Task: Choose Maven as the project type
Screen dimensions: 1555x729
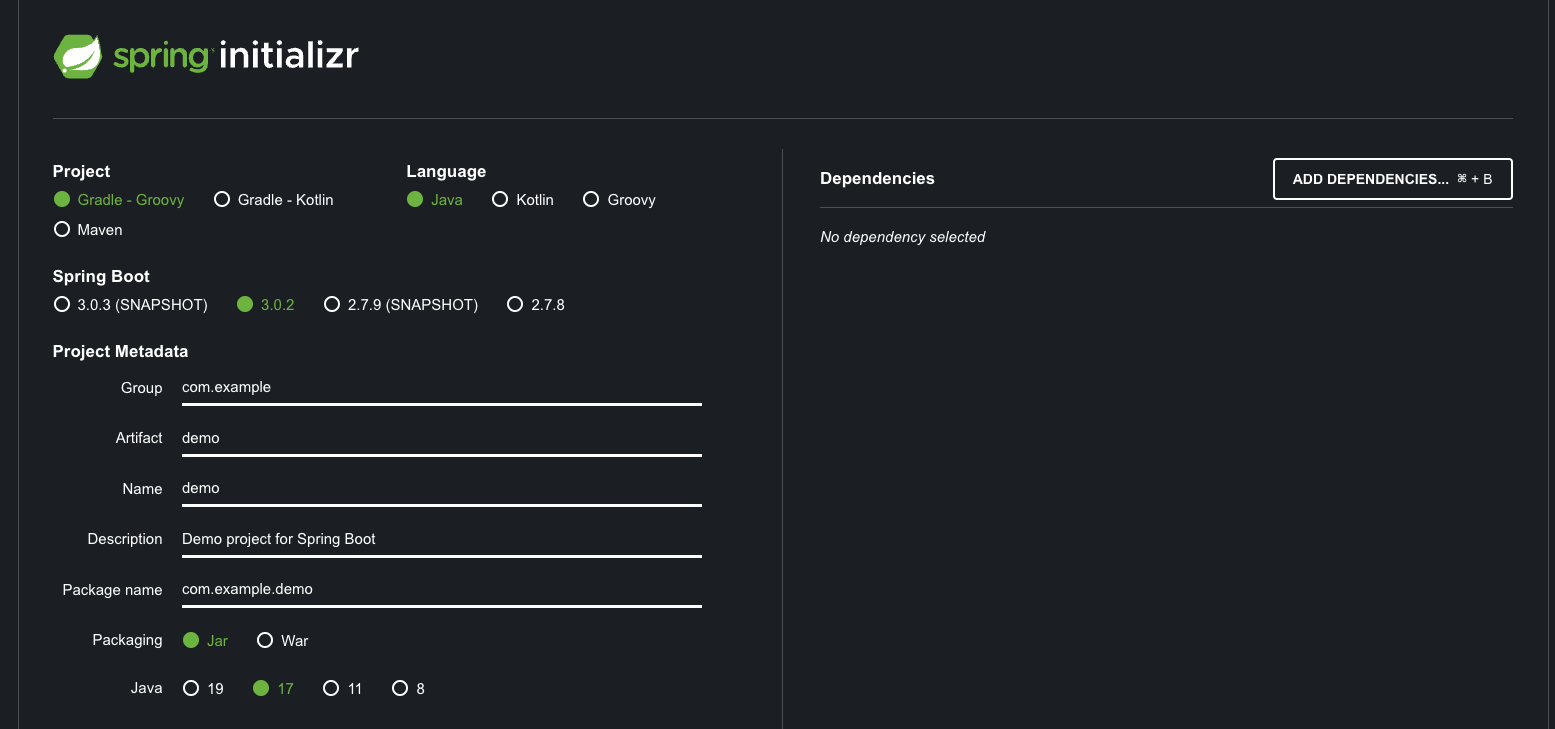Action: (88, 230)
